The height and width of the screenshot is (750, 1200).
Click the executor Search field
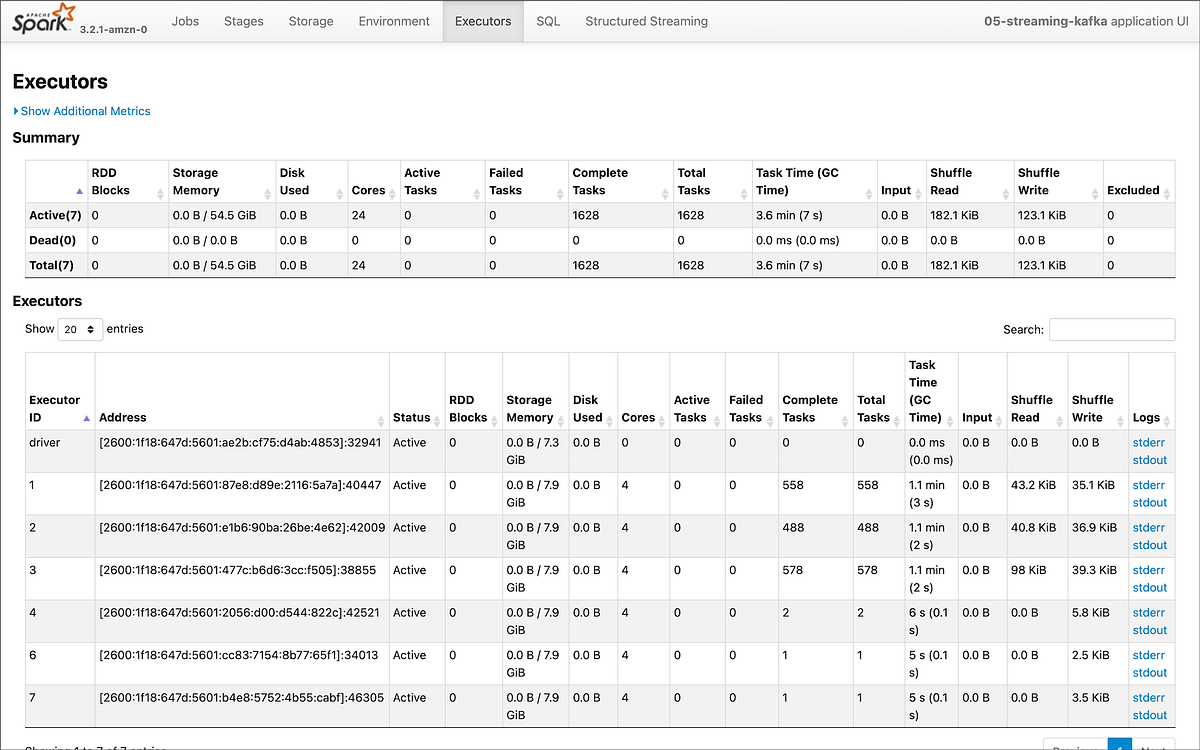[1111, 329]
